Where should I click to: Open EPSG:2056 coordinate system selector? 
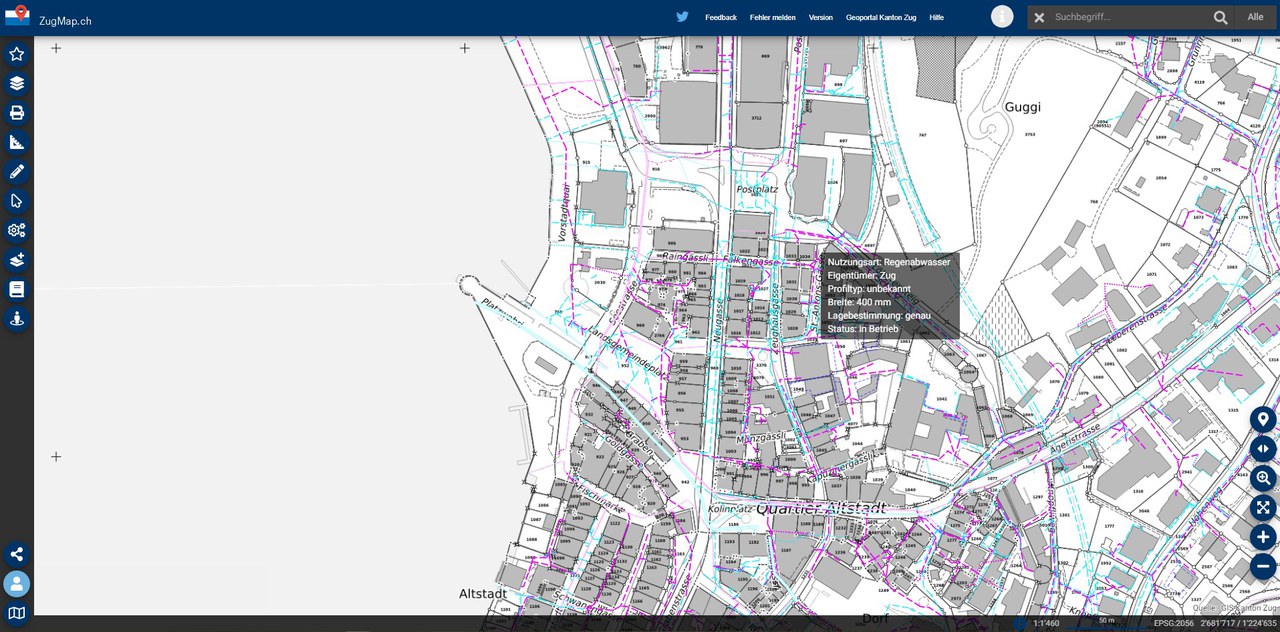click(1173, 623)
